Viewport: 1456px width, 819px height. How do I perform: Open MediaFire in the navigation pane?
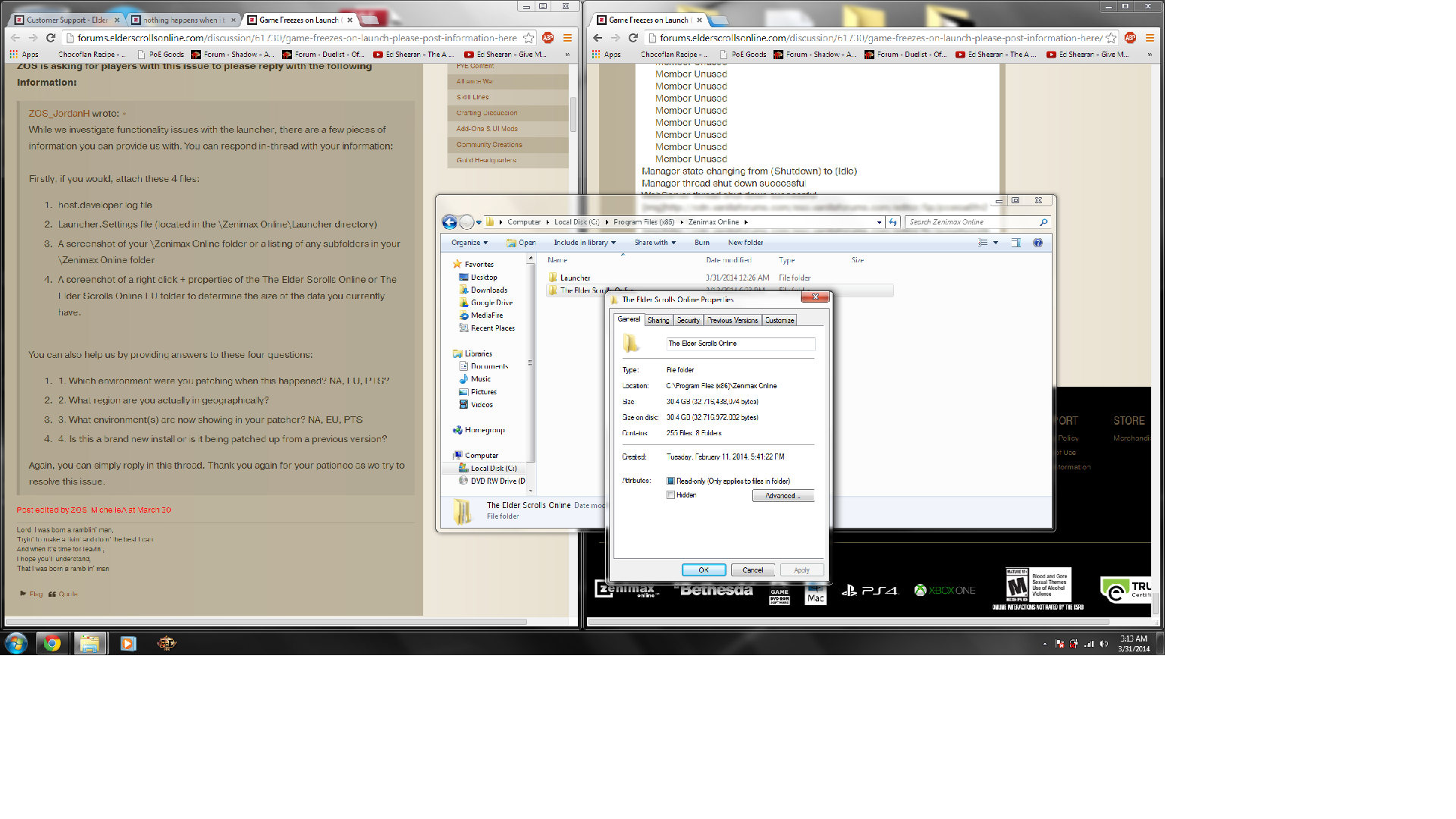(481, 315)
